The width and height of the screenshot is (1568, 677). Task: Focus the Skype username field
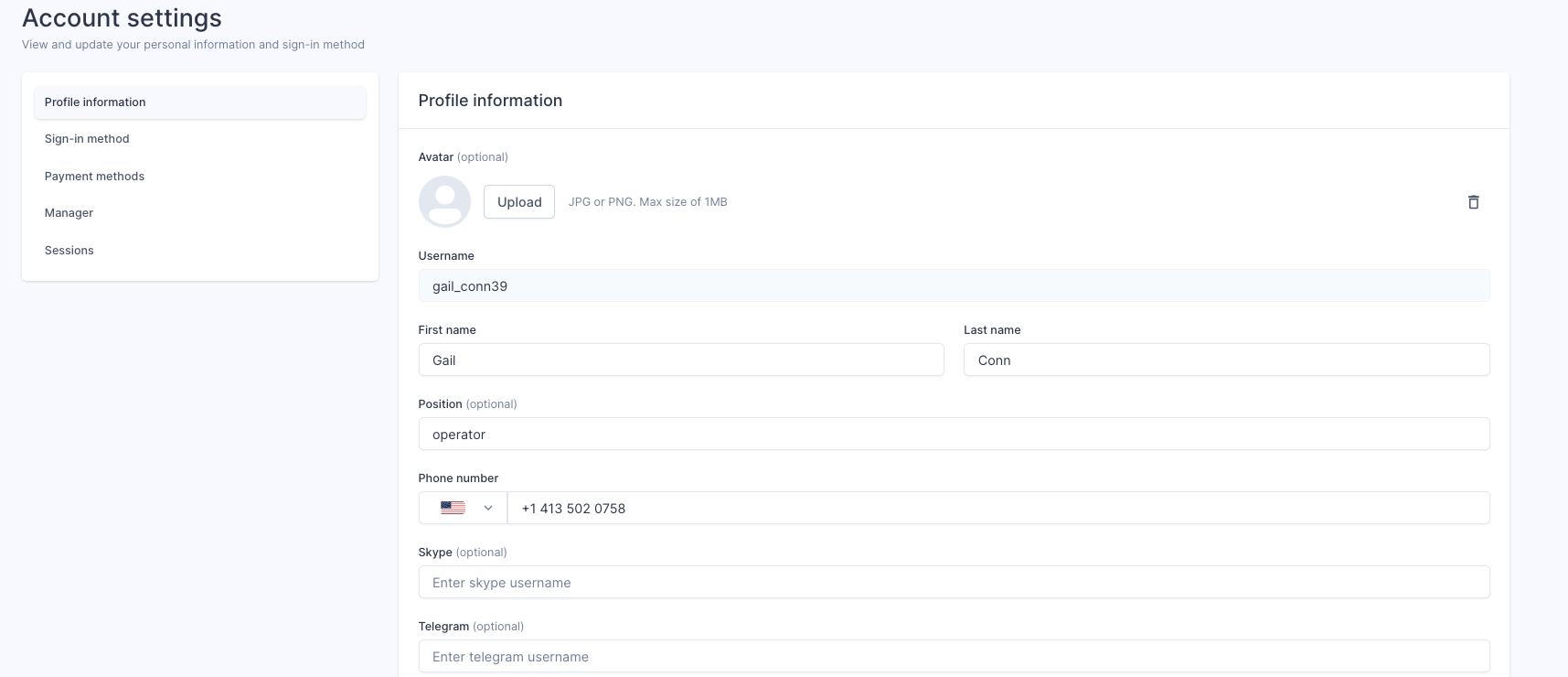(x=954, y=582)
